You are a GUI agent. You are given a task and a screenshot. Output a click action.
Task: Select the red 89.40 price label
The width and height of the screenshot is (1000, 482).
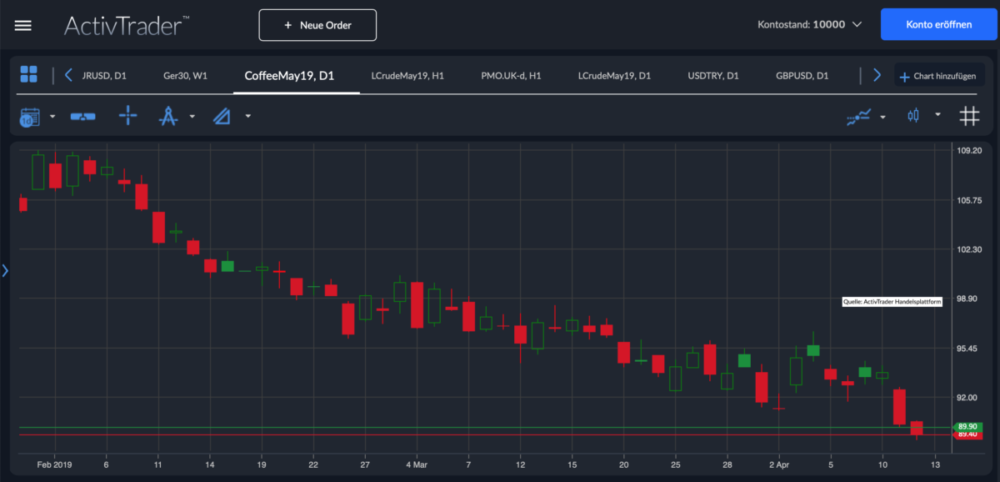click(967, 434)
